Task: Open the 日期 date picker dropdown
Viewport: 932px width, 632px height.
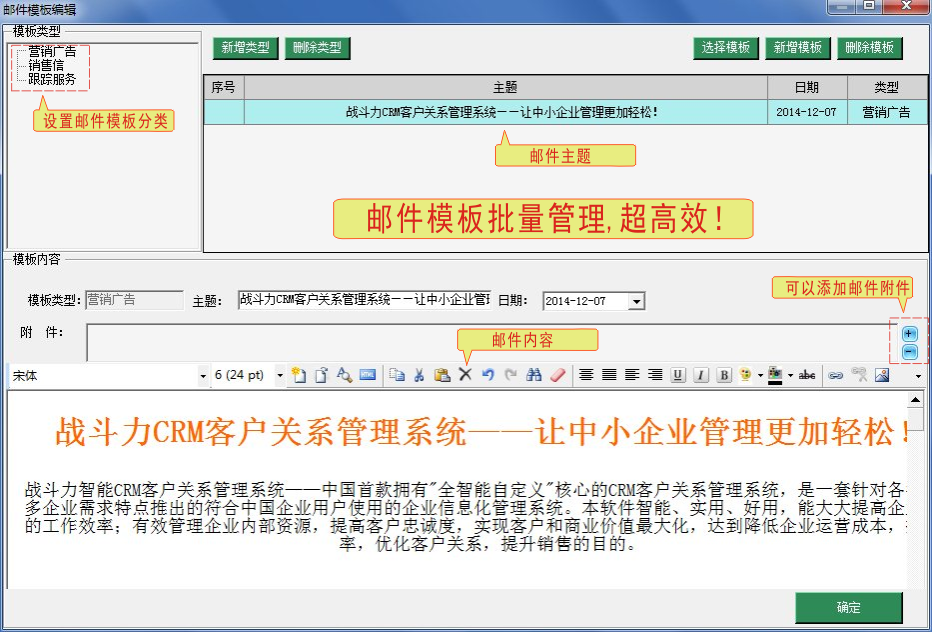Action: (x=636, y=301)
